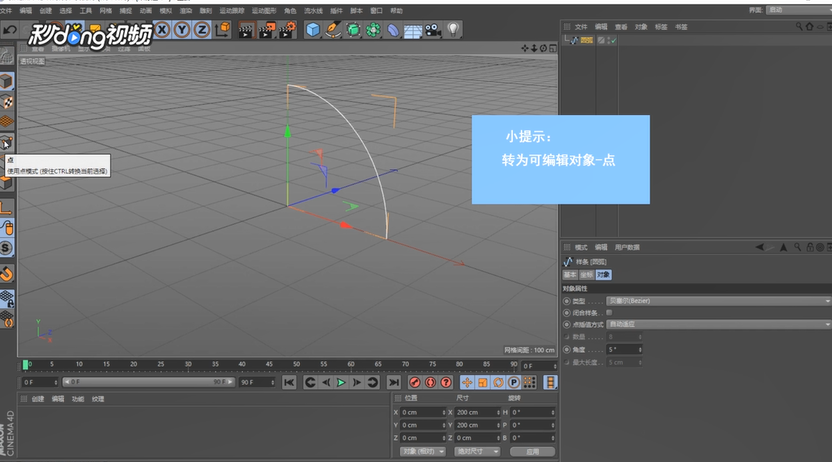832x462 pixels.
Task: Click viewport move pan icon
Action: 525,48
